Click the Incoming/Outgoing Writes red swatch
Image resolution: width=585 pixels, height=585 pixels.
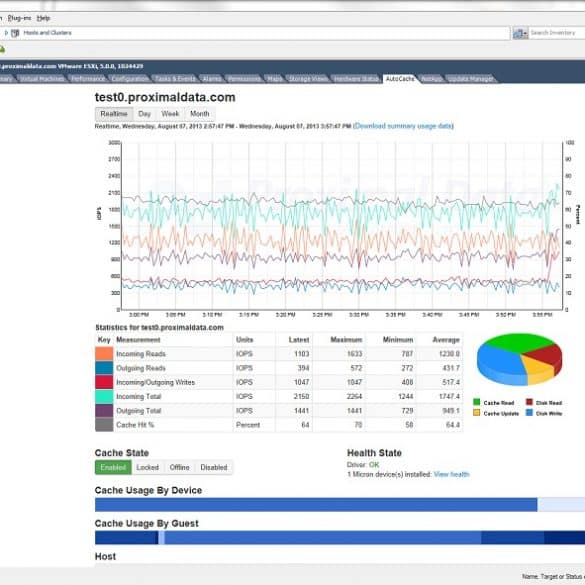pos(104,382)
